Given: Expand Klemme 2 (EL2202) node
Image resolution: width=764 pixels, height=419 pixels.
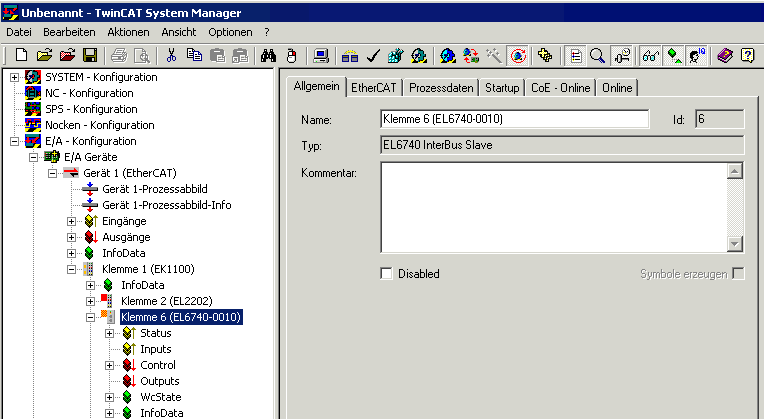Looking at the screenshot, I should (x=90, y=302).
